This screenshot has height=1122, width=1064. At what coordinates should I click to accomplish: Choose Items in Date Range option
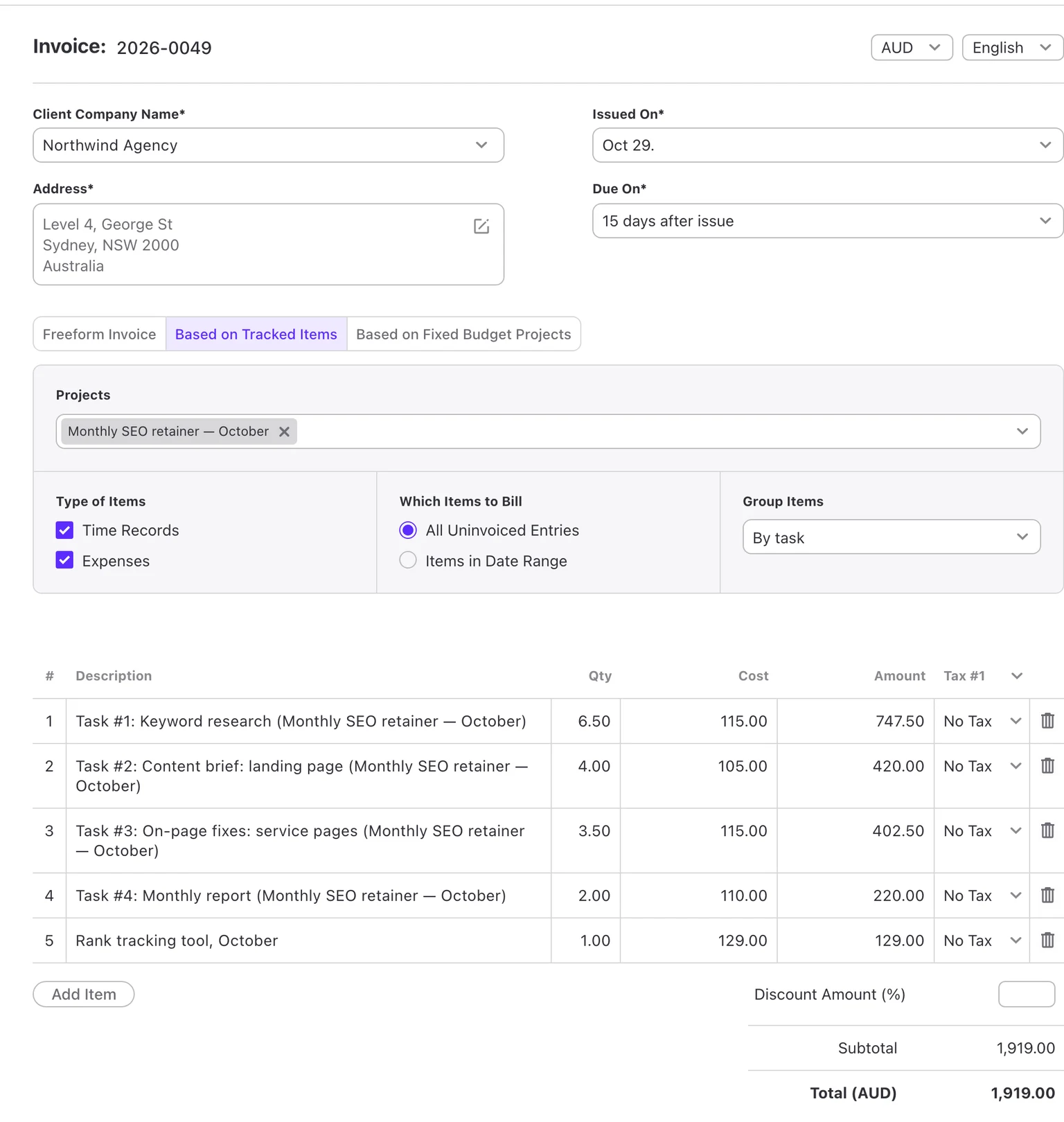tap(408, 560)
